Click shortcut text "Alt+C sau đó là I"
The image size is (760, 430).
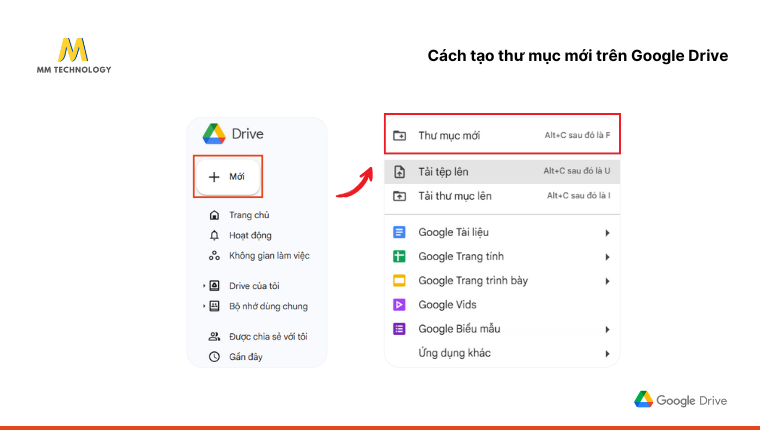click(579, 195)
